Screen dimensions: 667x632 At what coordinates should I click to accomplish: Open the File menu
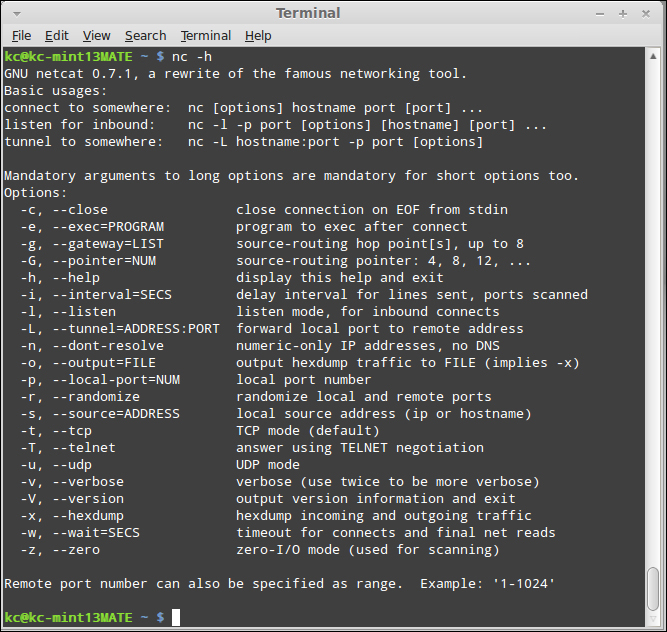(21, 36)
